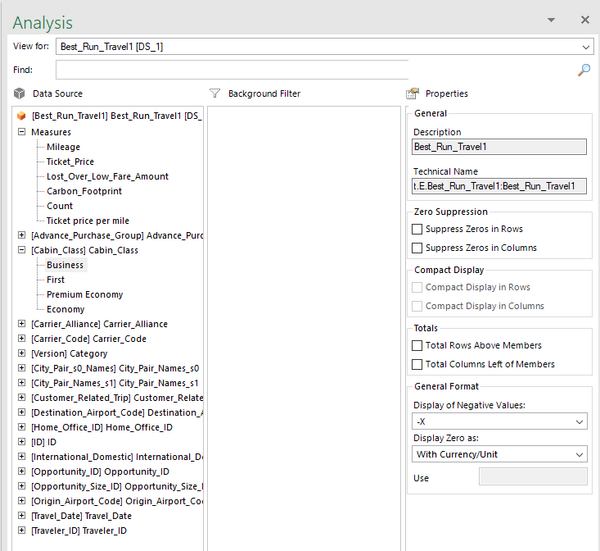Select Ticket price per mile measure
Screen dimensions: 600x551
coord(88,221)
